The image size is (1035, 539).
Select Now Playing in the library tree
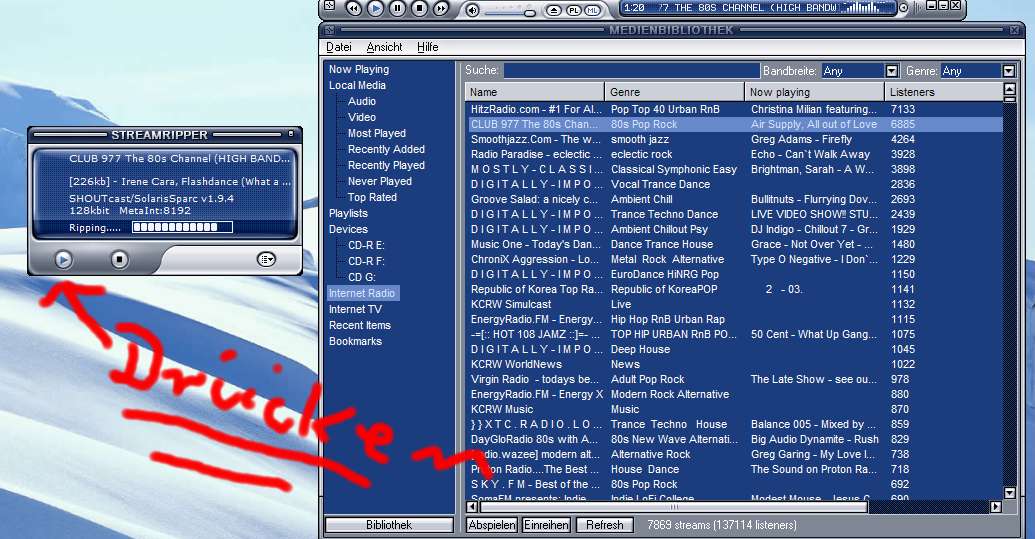pyautogui.click(x=359, y=69)
